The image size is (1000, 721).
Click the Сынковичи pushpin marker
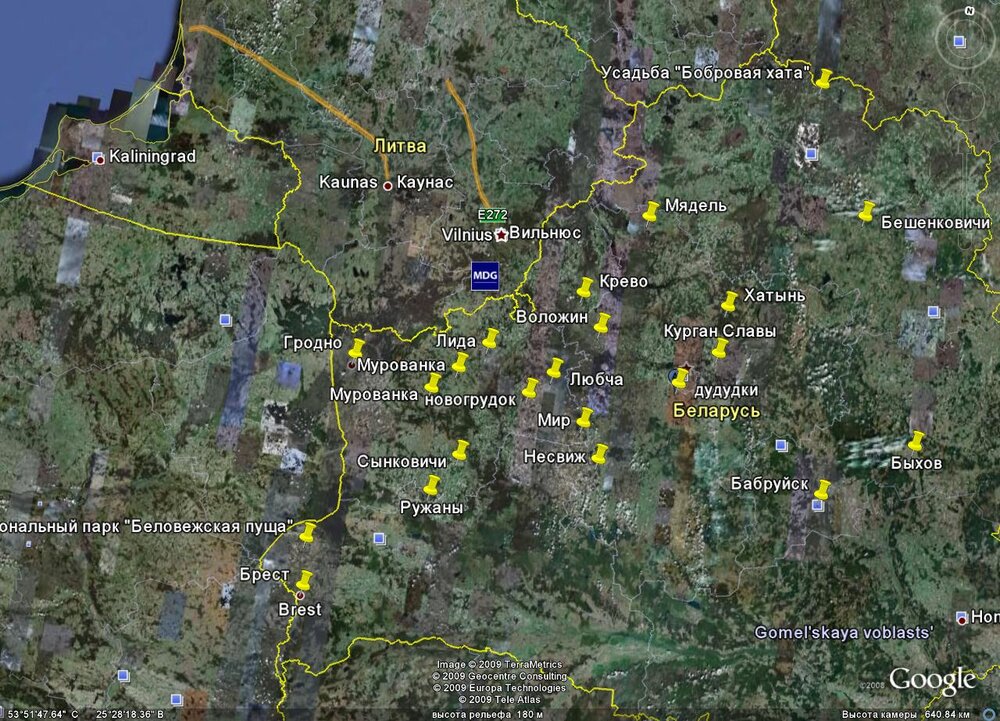[x=461, y=449]
